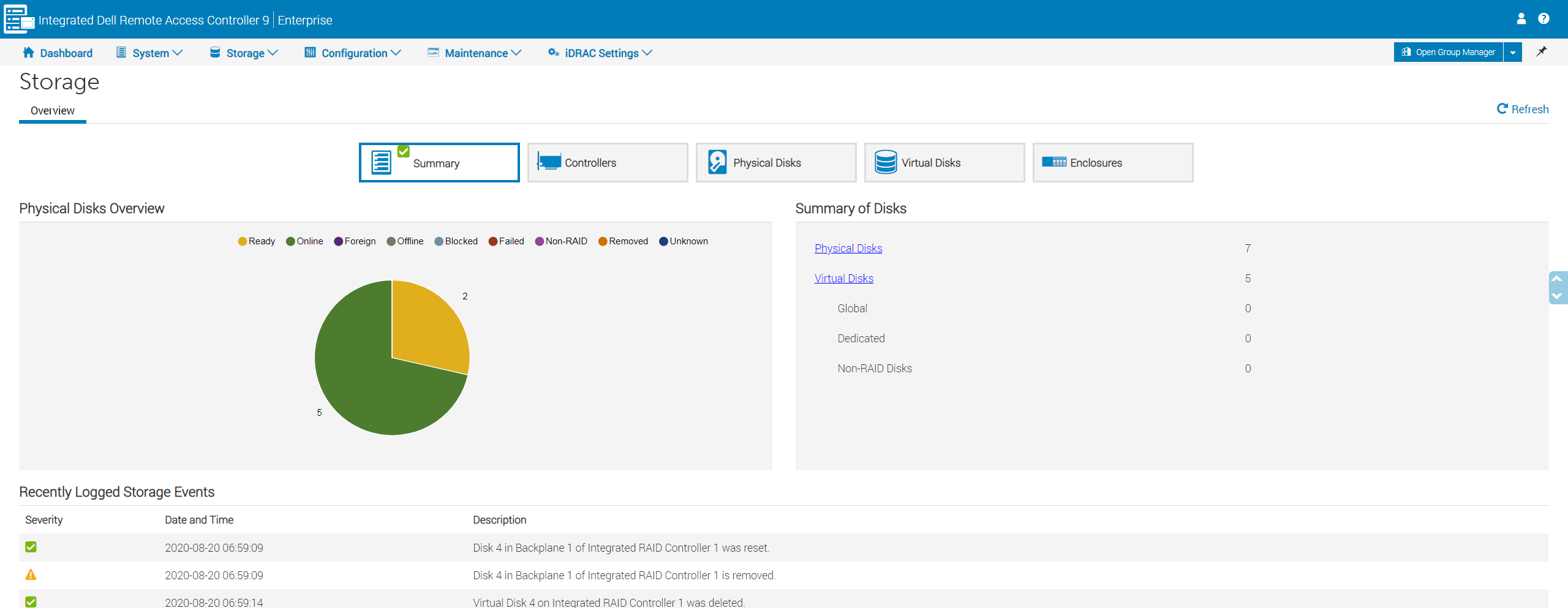
Task: Click warning severity icon for removed disk event
Action: 31,575
